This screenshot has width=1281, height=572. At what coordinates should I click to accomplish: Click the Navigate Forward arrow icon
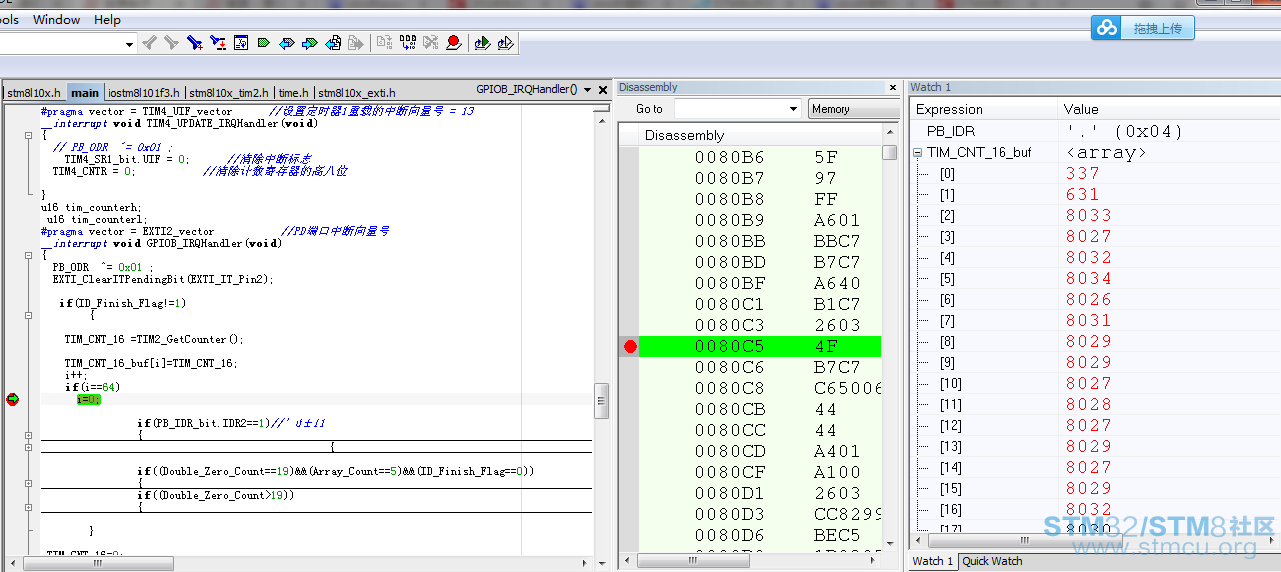310,43
